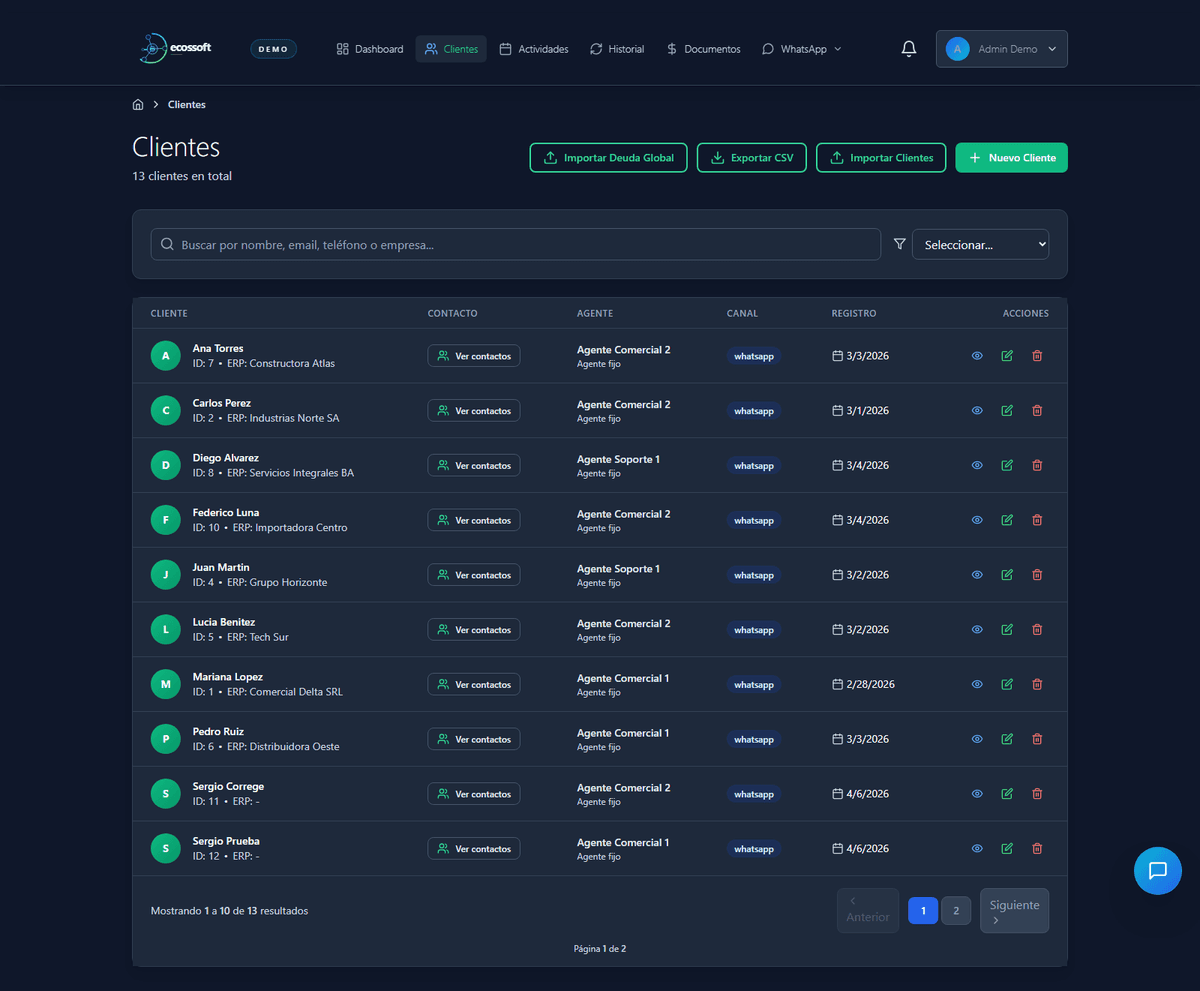Click the ecossoft logo
The image size is (1200, 991).
coord(176,48)
